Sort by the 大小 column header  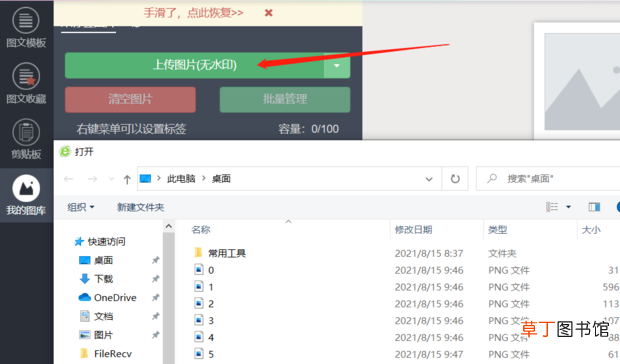point(591,230)
